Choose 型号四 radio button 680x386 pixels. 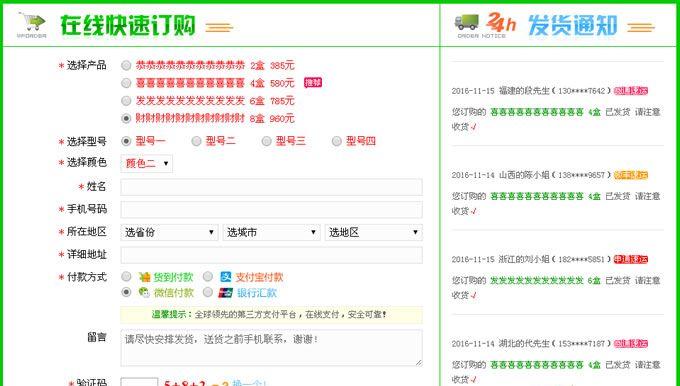coord(337,141)
